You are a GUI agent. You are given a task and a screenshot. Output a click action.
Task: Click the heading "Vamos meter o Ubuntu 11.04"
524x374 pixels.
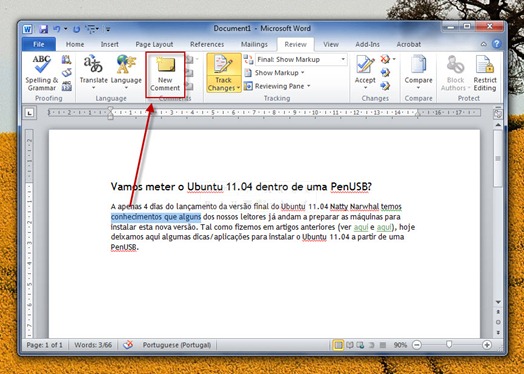pyautogui.click(x=181, y=186)
